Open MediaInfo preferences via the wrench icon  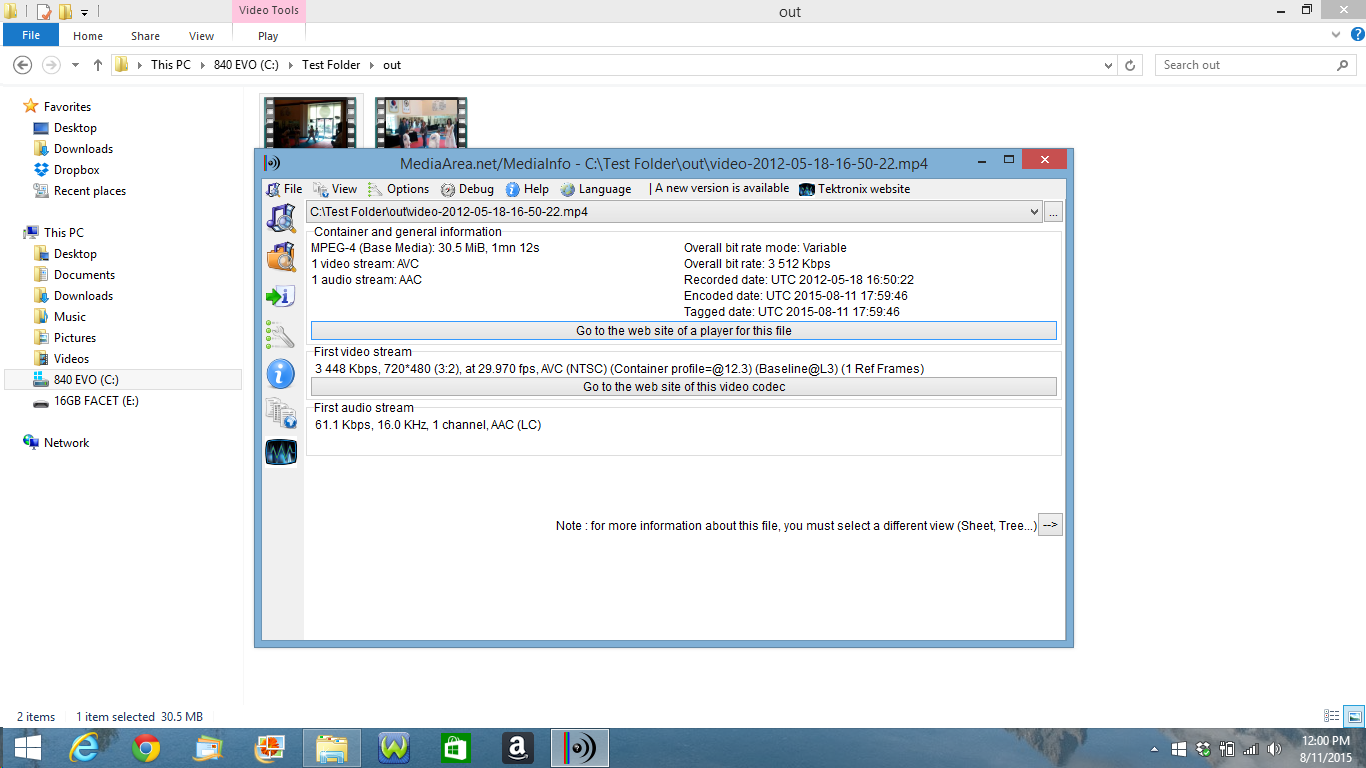point(281,335)
